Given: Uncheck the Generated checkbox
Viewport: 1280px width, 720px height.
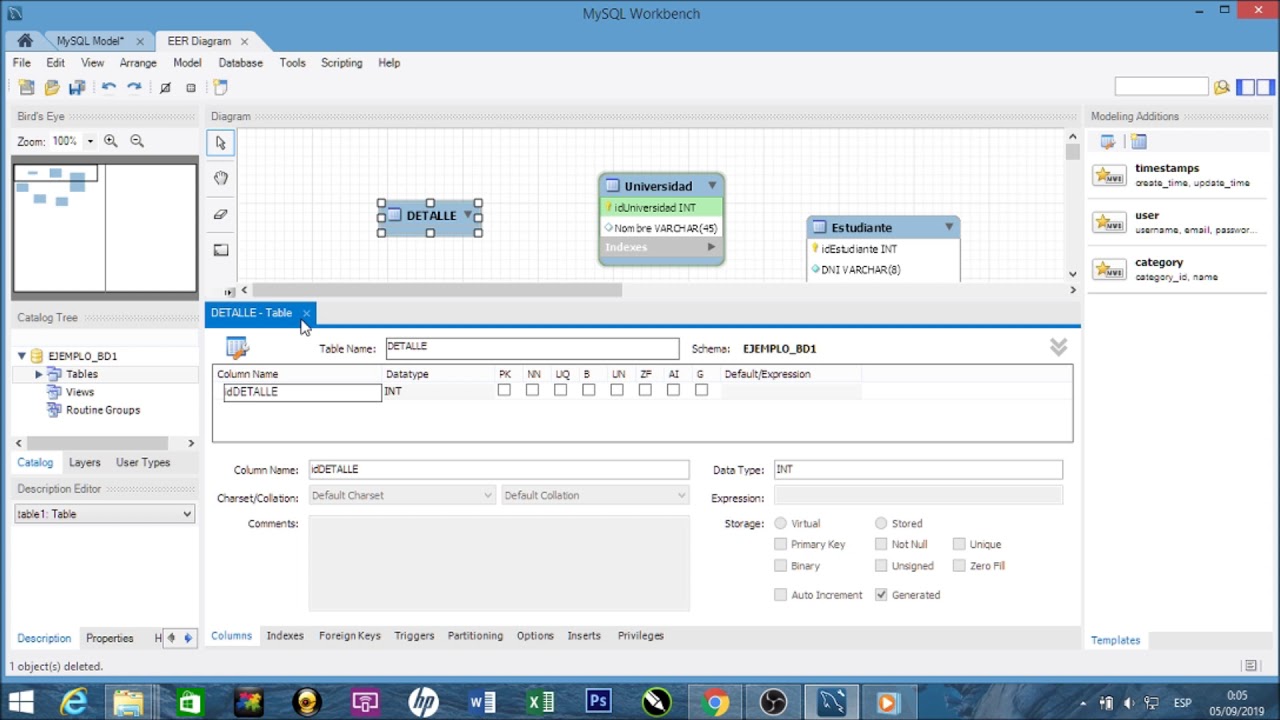Looking at the screenshot, I should click(x=881, y=594).
